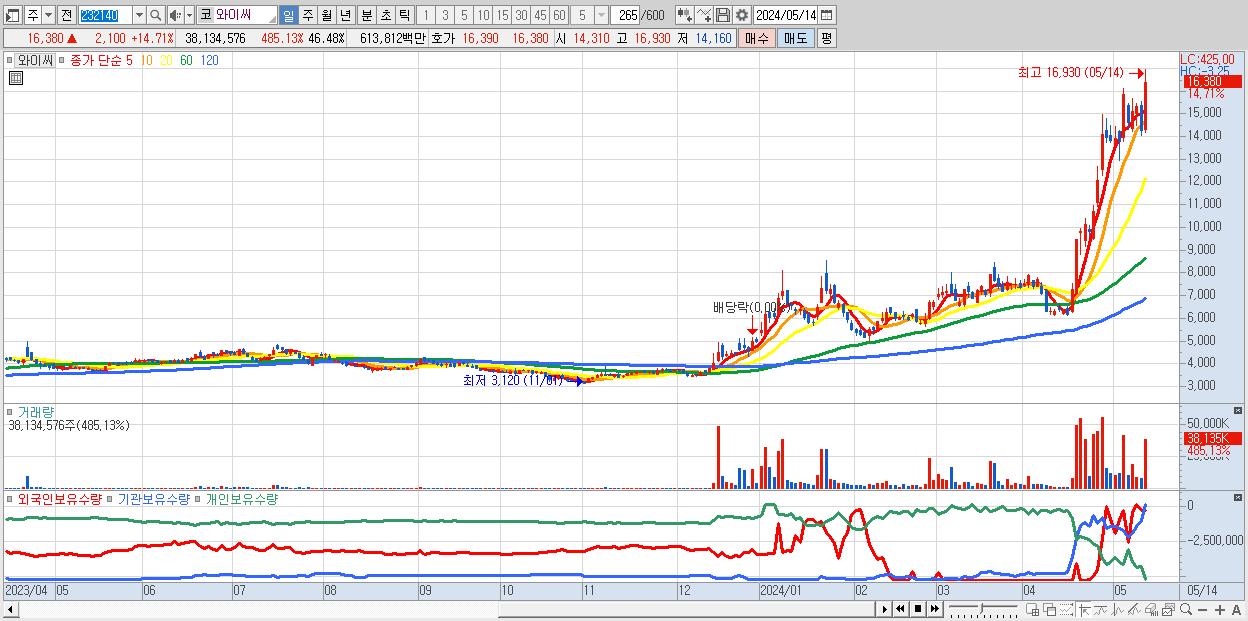Image resolution: width=1248 pixels, height=621 pixels.
Task: Adjust the playback speed slider at the bottom
Action: pyautogui.click(x=983, y=609)
